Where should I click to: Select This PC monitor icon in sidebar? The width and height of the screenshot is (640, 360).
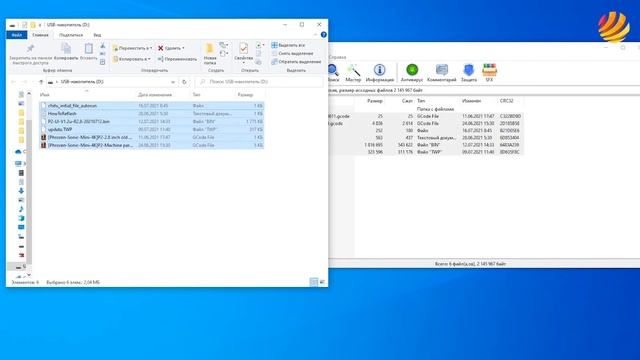tap(18, 164)
